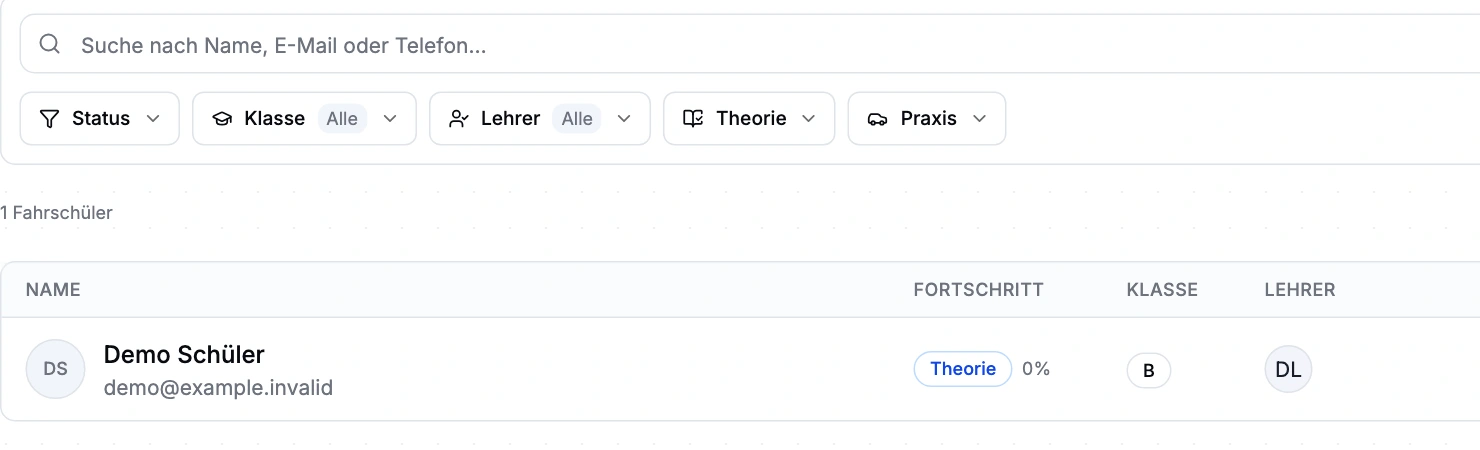The width and height of the screenshot is (1480, 450).
Task: Open the Klasse dropdown chevron
Action: 391,119
